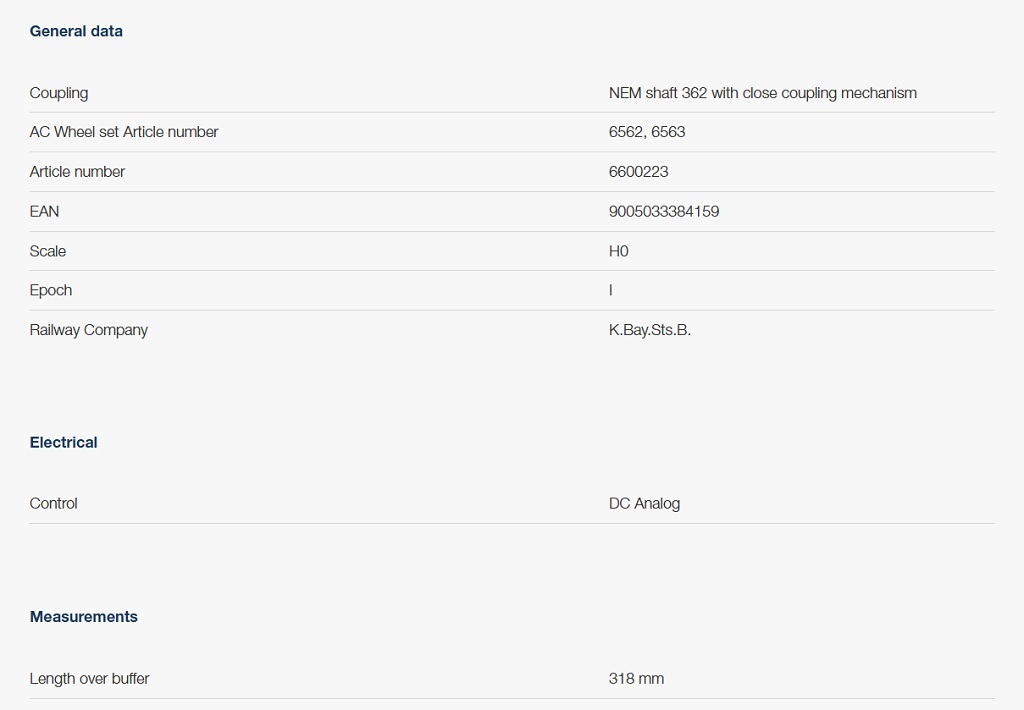This screenshot has height=710, width=1024.
Task: Click the Electrical section heading
Action: (63, 442)
